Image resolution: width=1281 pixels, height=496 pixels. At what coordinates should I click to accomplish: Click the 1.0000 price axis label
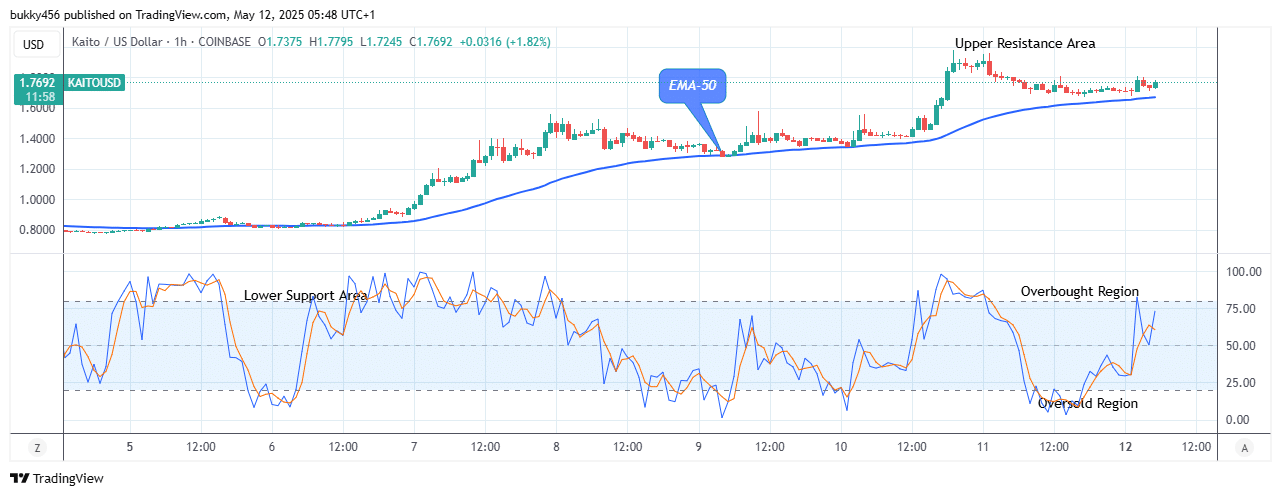pos(35,200)
